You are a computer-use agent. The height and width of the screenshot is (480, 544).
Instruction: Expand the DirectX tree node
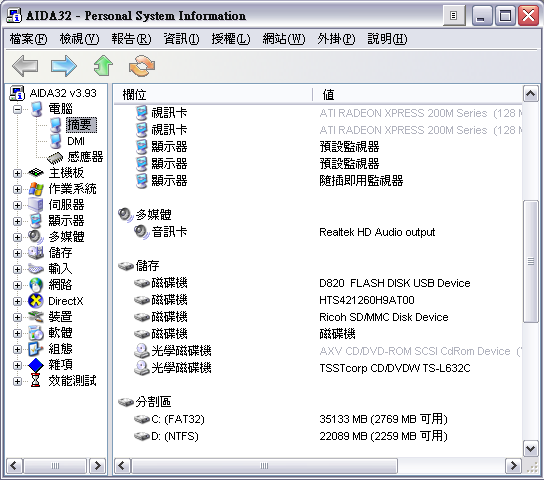[17, 301]
